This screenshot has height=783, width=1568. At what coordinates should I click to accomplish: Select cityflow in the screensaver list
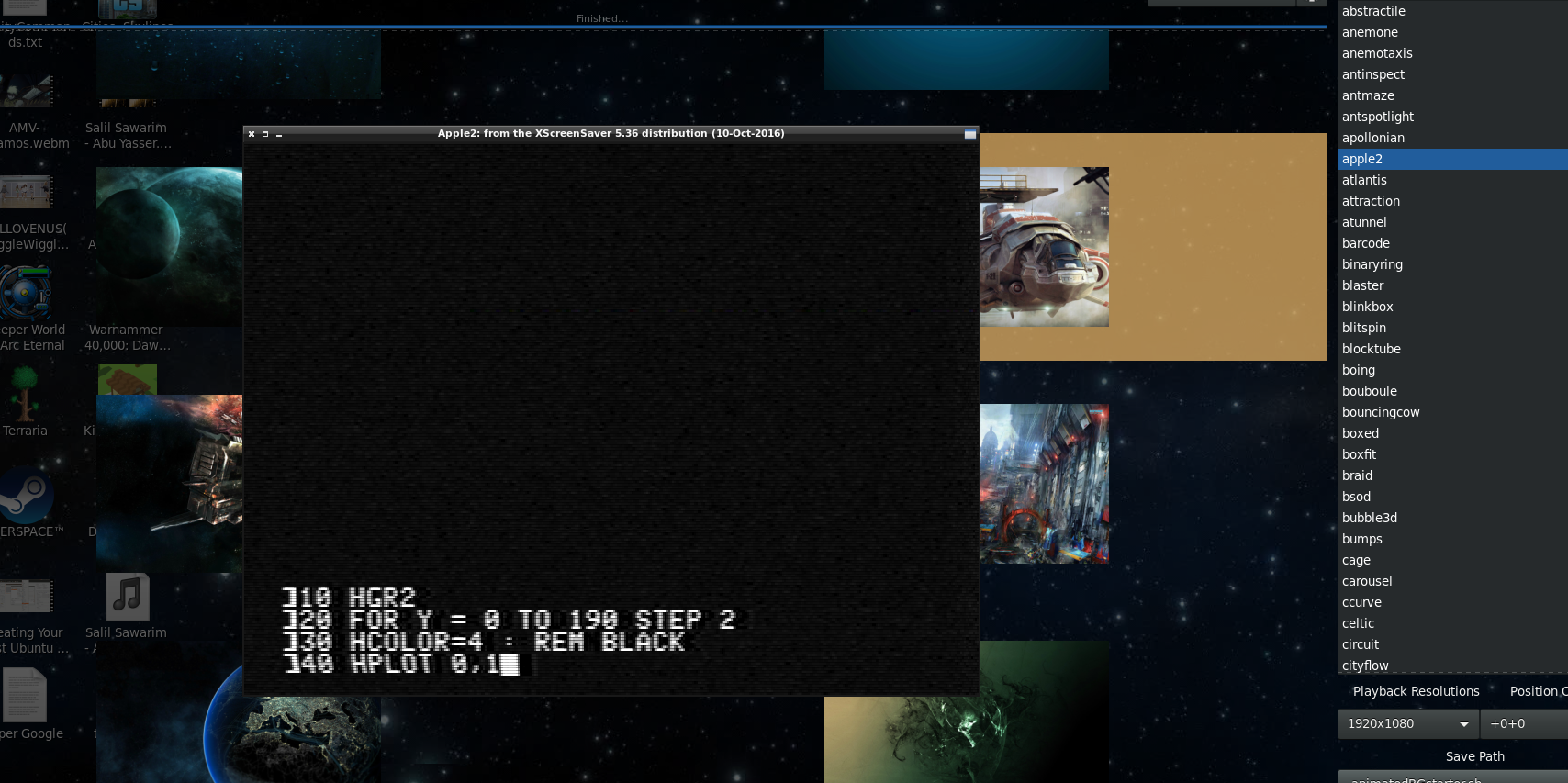pos(1452,665)
